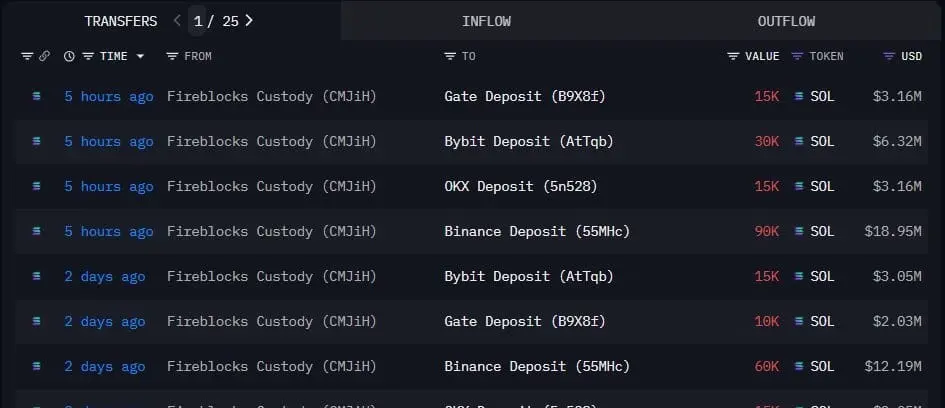Click the page number 1 input field

point(197,21)
